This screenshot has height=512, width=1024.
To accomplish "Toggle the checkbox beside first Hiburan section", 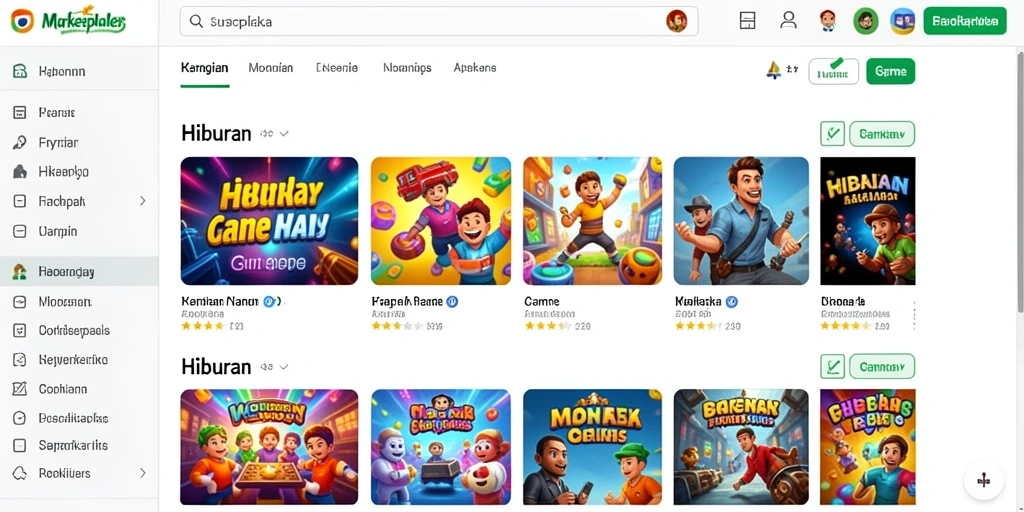I will (x=832, y=134).
